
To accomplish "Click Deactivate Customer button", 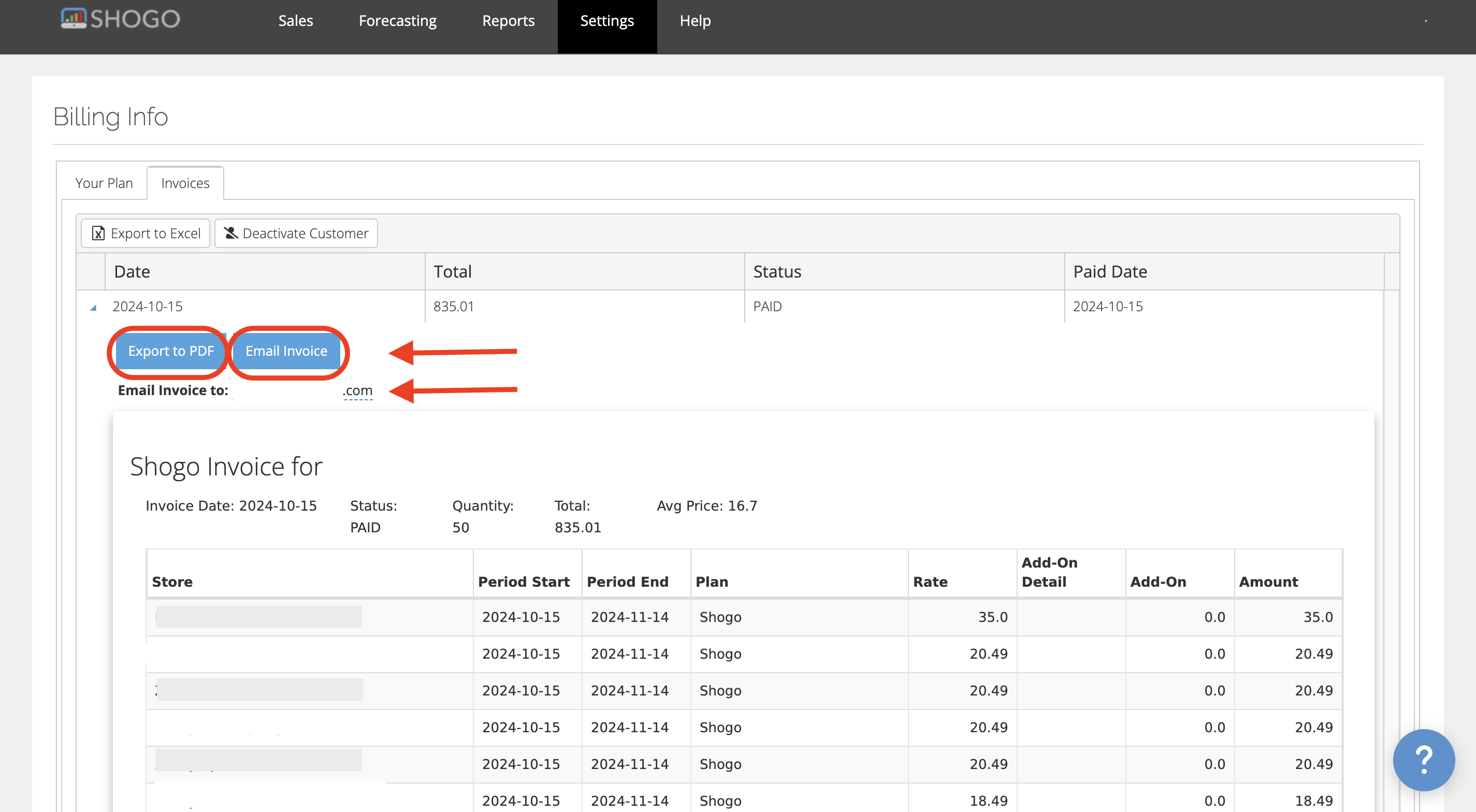I will (296, 233).
